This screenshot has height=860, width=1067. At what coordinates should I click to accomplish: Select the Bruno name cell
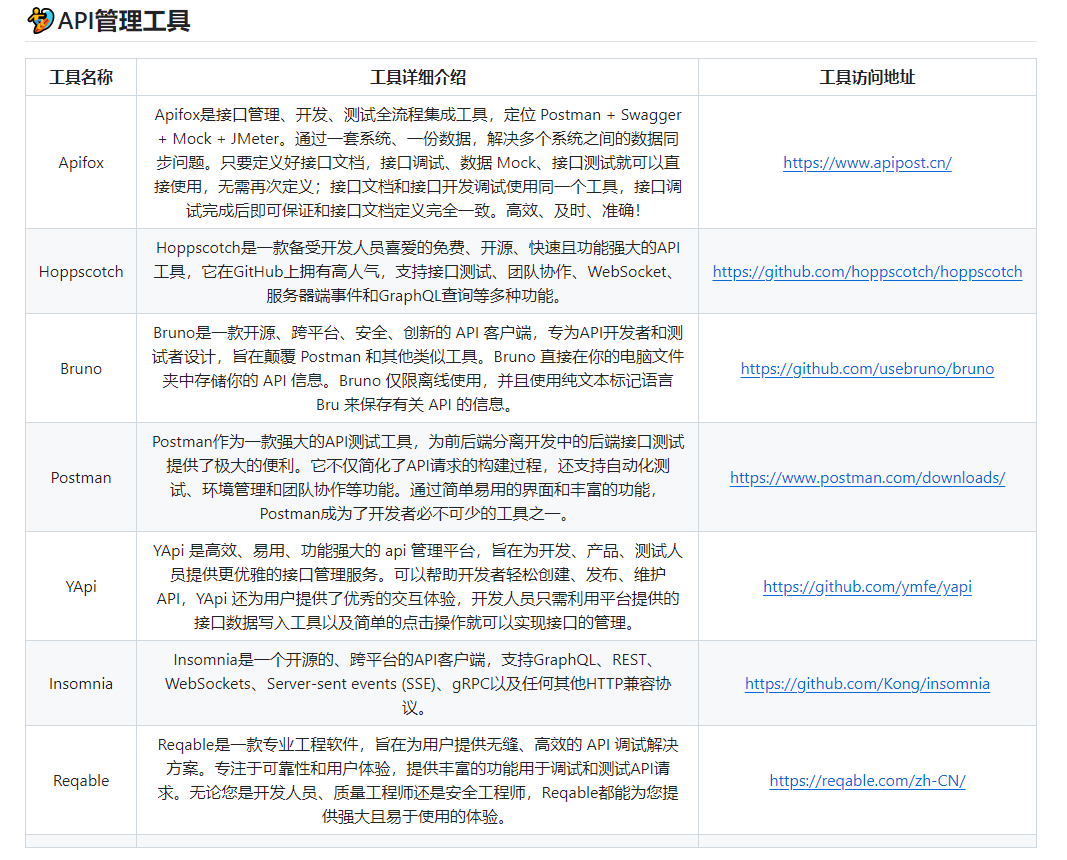point(81,368)
